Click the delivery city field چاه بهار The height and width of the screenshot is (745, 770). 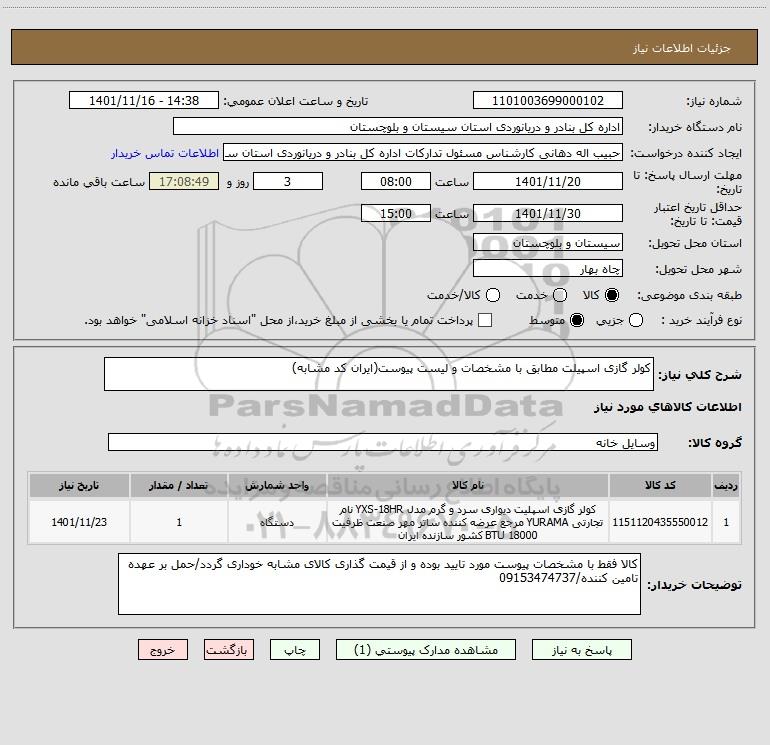point(548,269)
